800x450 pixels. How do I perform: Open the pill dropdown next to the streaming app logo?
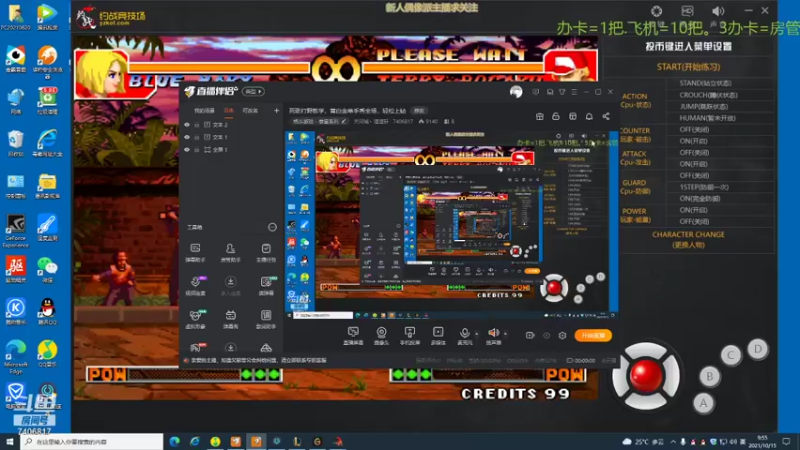click(x=254, y=91)
